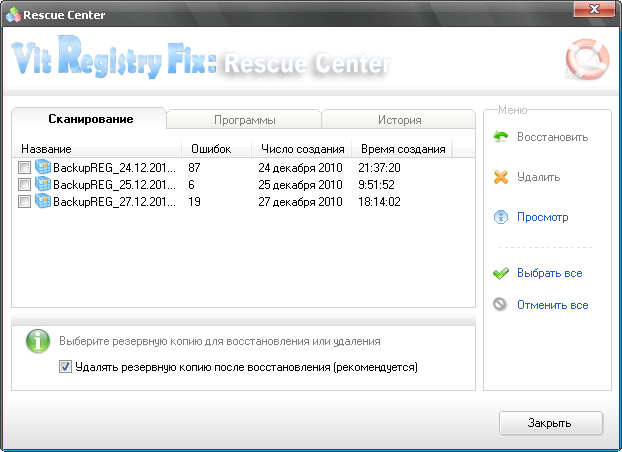Click the Rescue Center title bar icon

coord(13,15)
